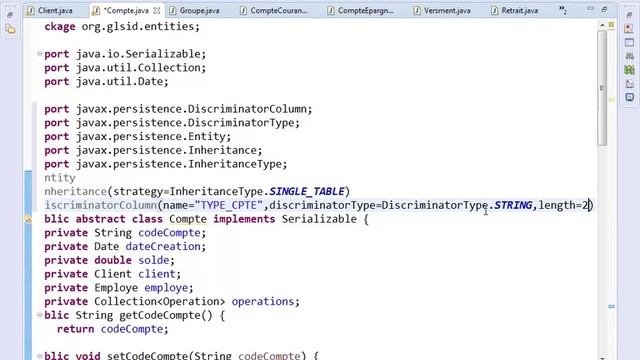
Task: Switch to the Client.java editor tab
Action: [x=51, y=11]
